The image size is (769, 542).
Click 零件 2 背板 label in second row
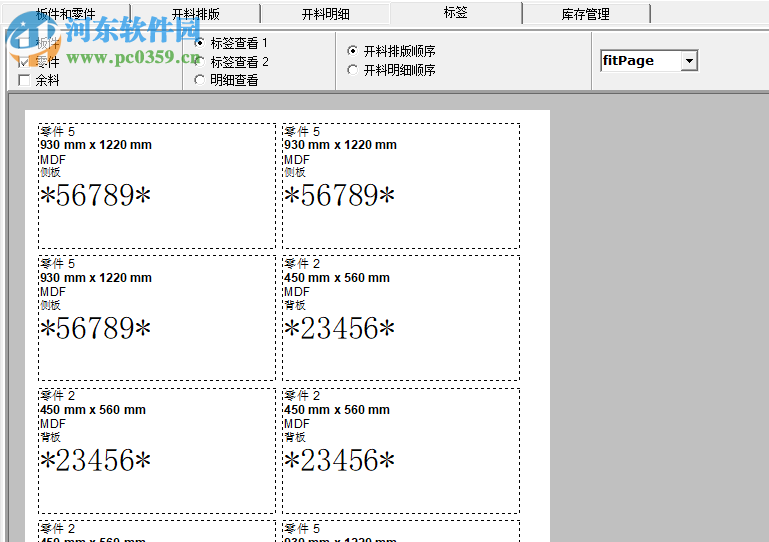(401, 317)
